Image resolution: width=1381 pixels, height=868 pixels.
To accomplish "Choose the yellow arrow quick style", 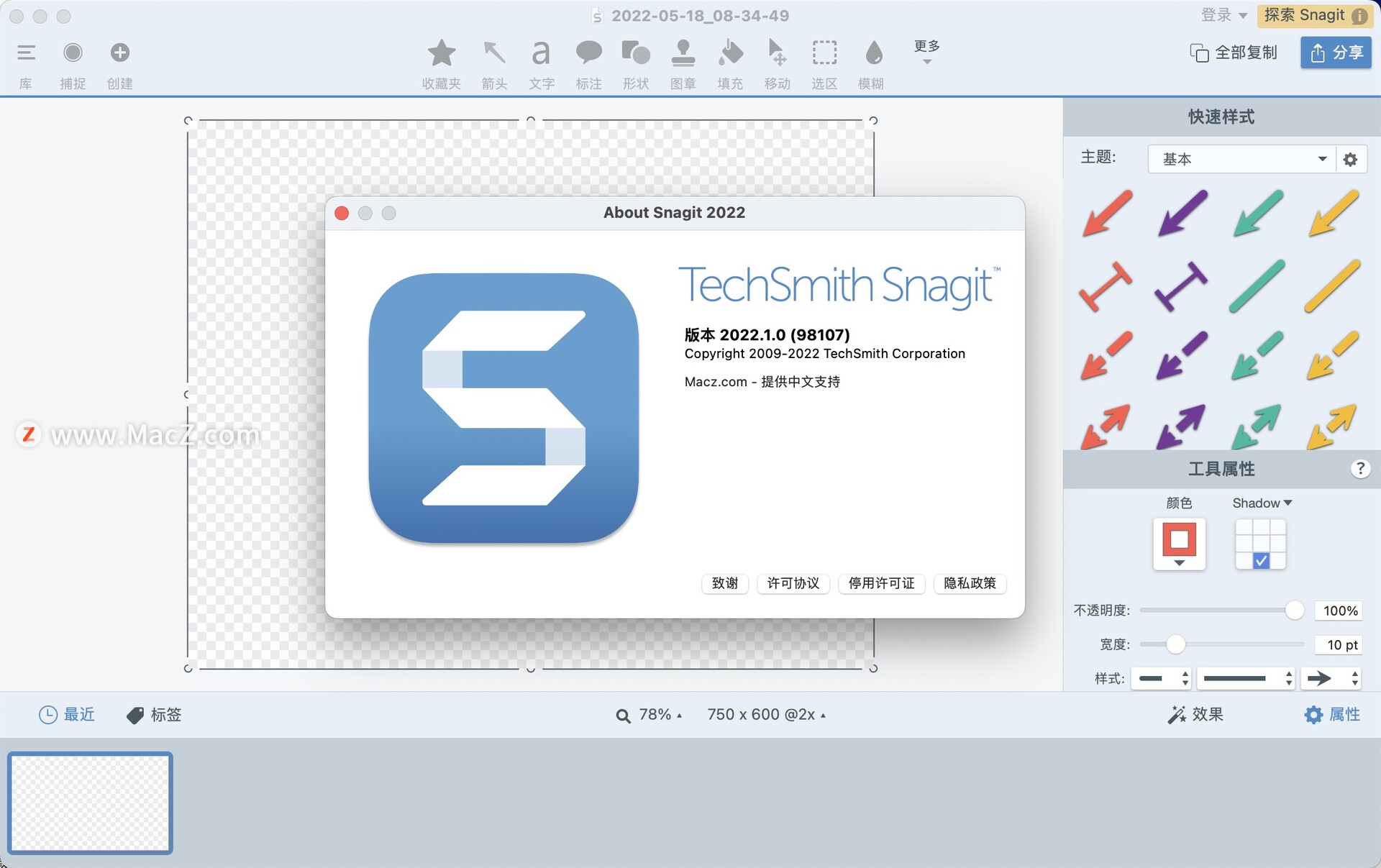I will (x=1334, y=213).
